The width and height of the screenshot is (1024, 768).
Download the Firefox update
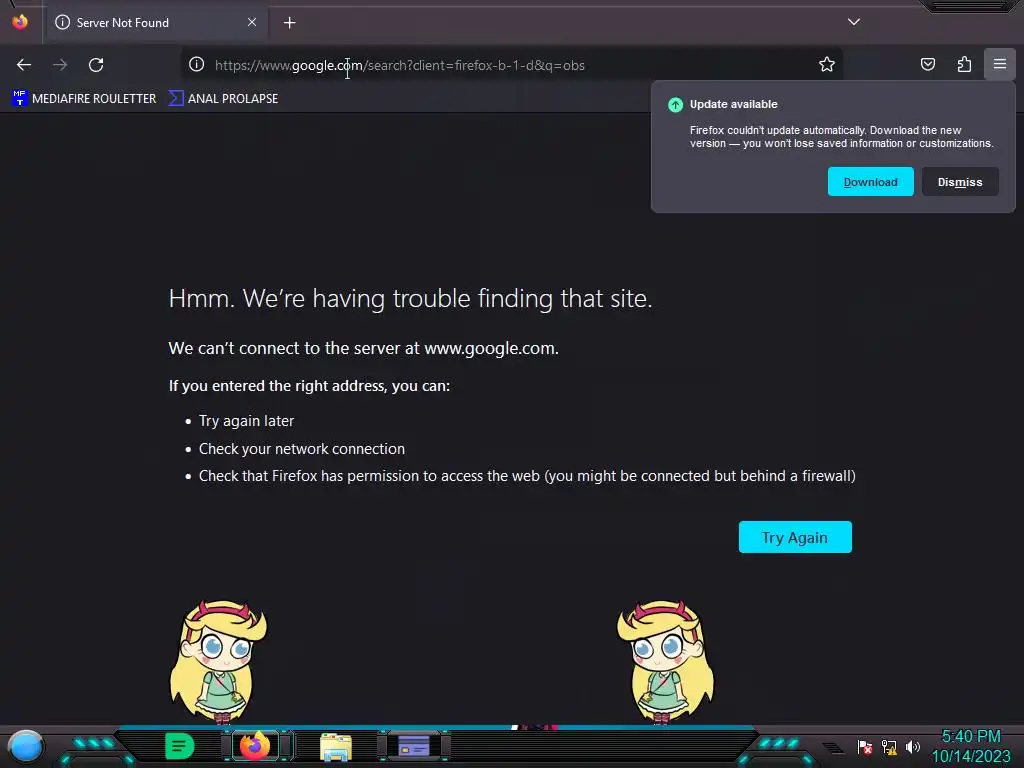(x=871, y=182)
